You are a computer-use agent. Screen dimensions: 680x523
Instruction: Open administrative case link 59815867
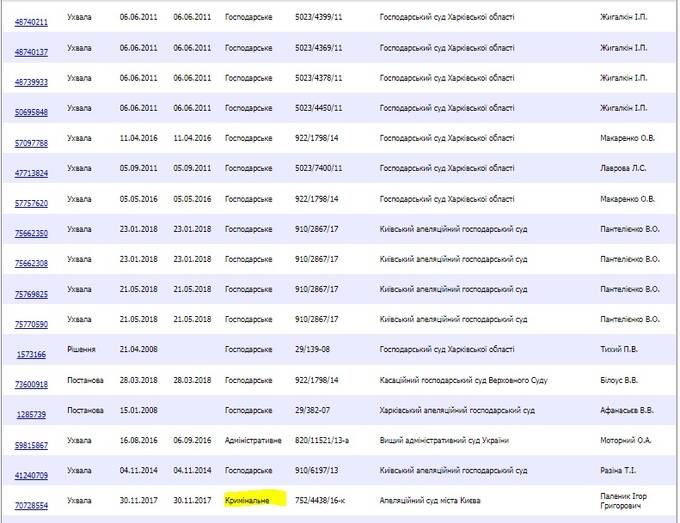click(x=31, y=445)
